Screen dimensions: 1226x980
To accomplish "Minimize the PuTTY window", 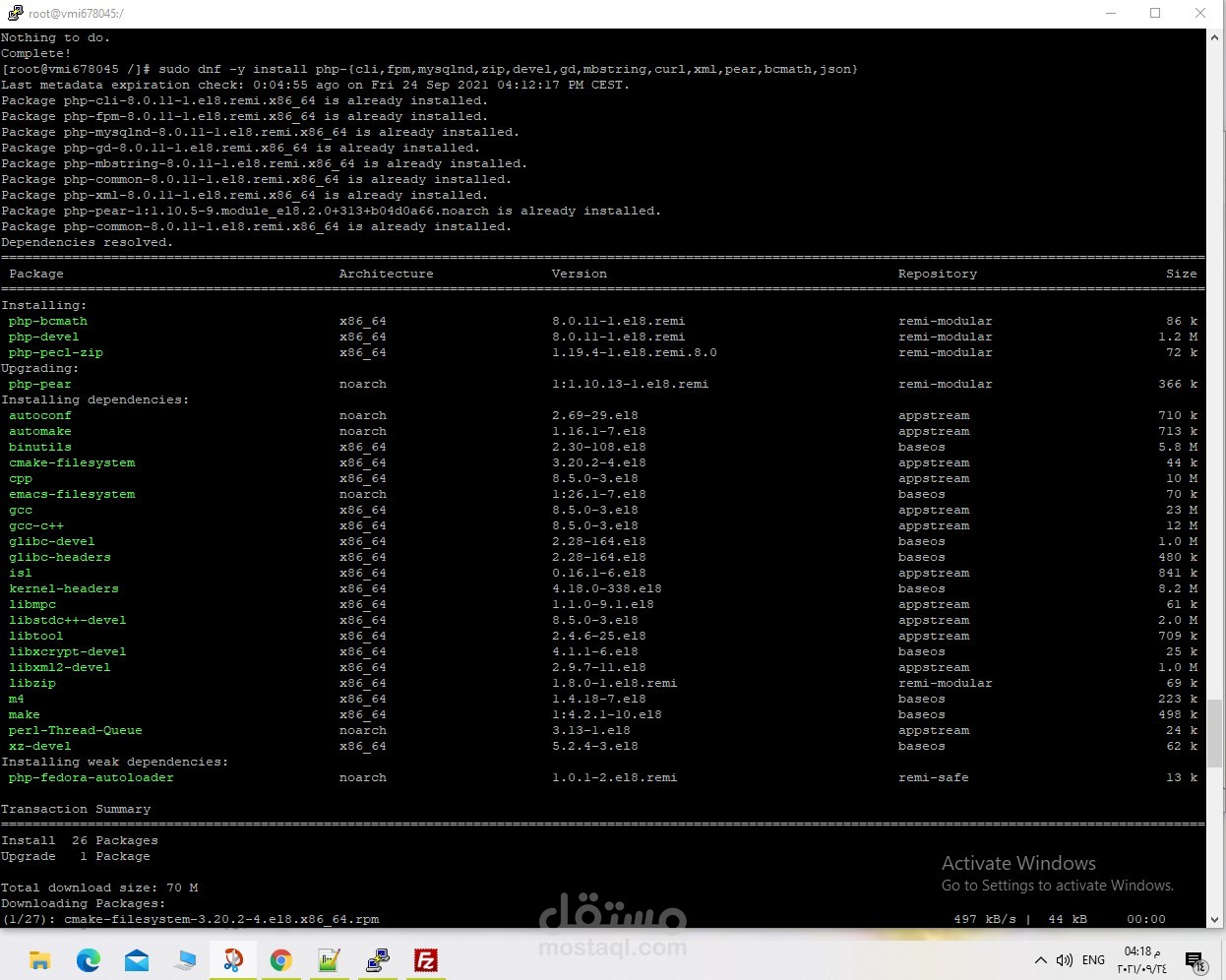I will [1111, 13].
